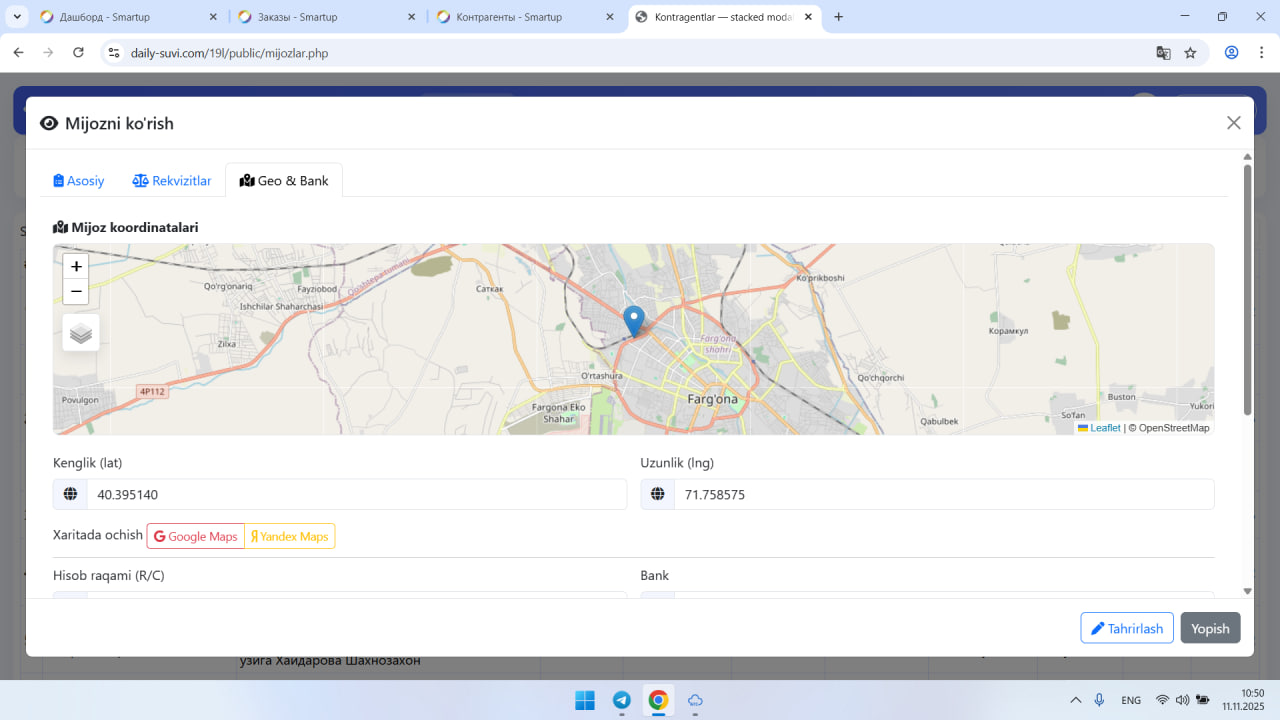Click the modal vertical scrollbar
Screen dimensions: 1280x720
pos(1247,290)
